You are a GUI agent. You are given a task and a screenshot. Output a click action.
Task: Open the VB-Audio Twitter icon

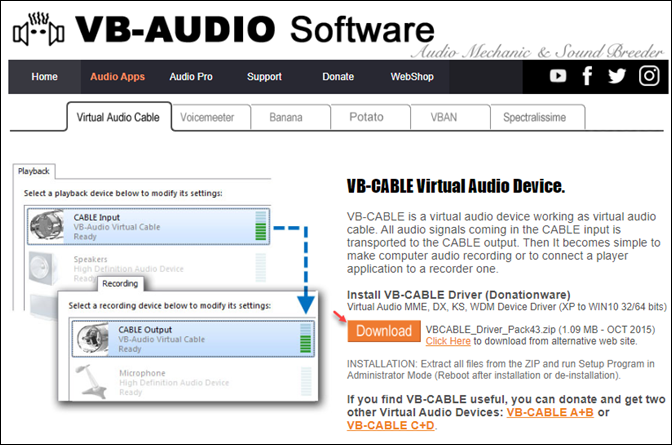click(617, 76)
